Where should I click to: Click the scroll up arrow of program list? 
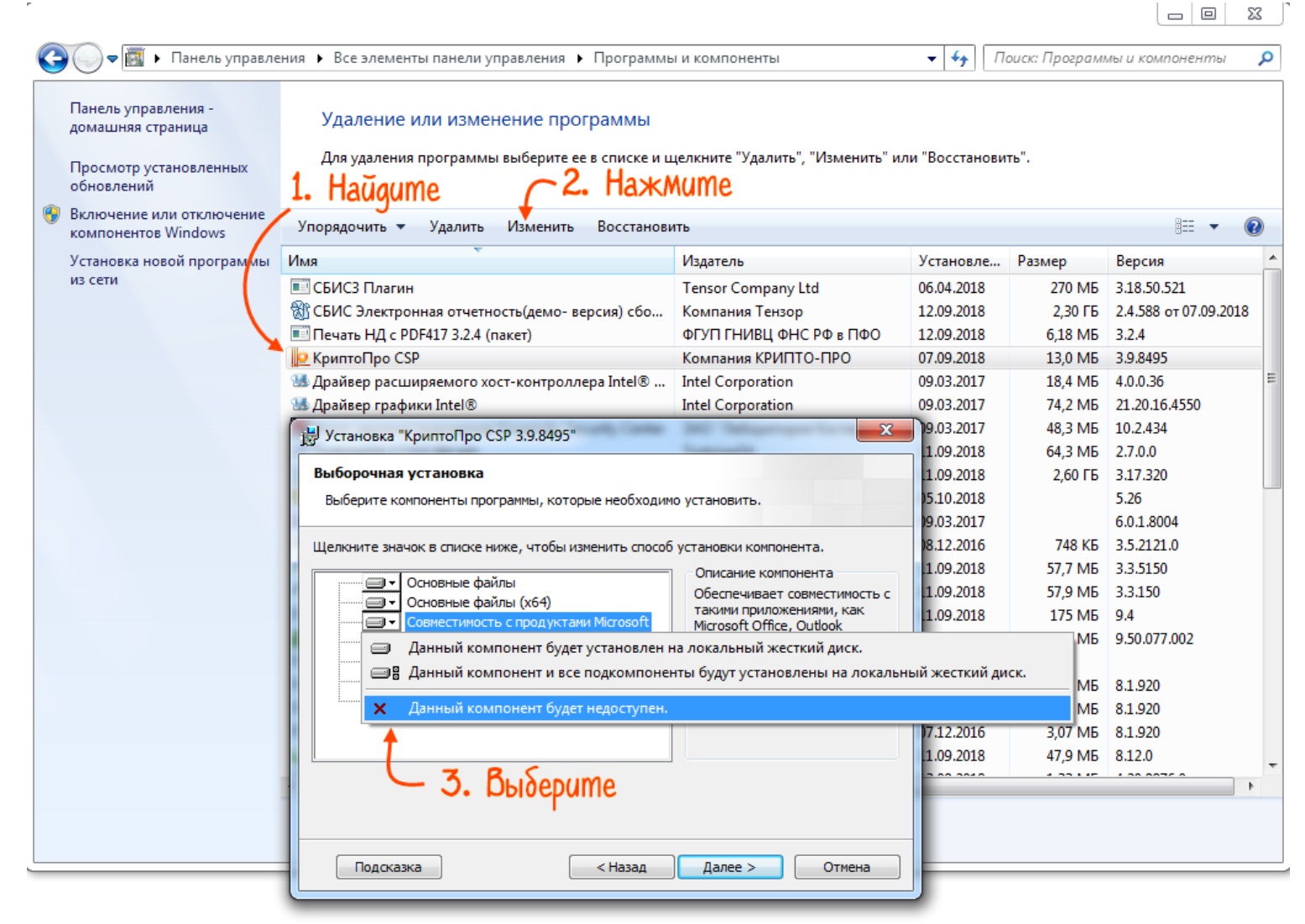[1272, 258]
